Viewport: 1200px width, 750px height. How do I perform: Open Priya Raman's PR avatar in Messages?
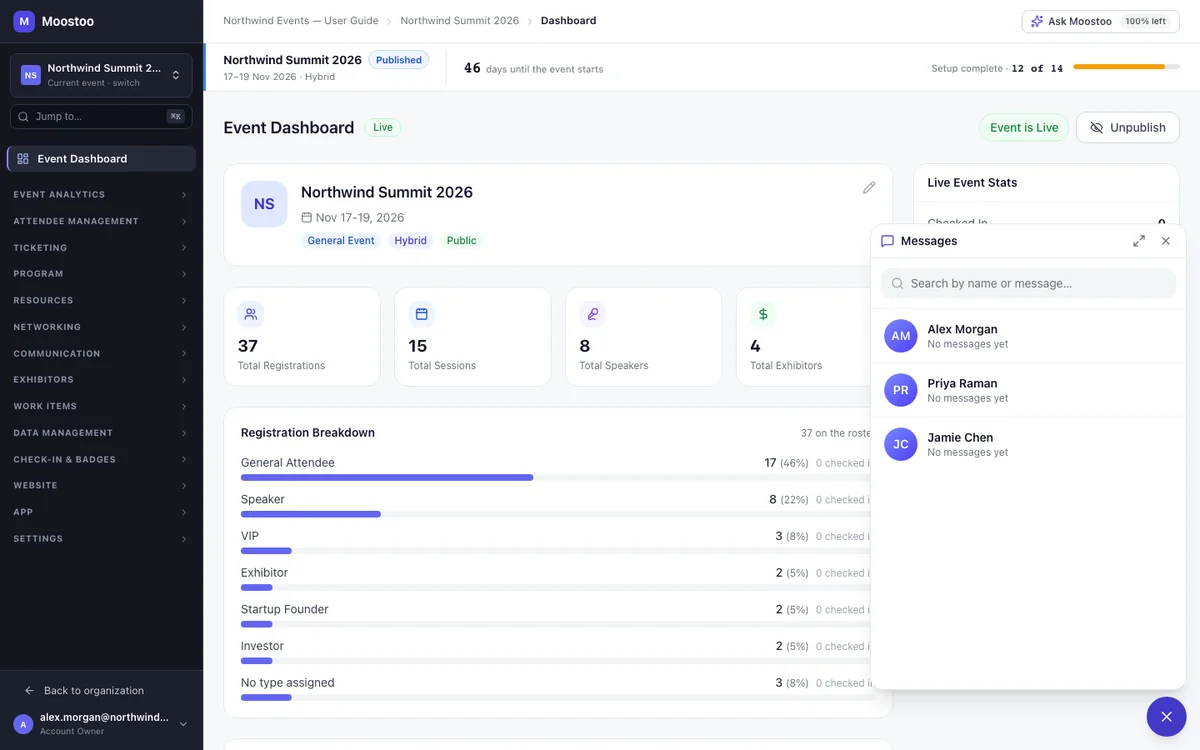(901, 390)
